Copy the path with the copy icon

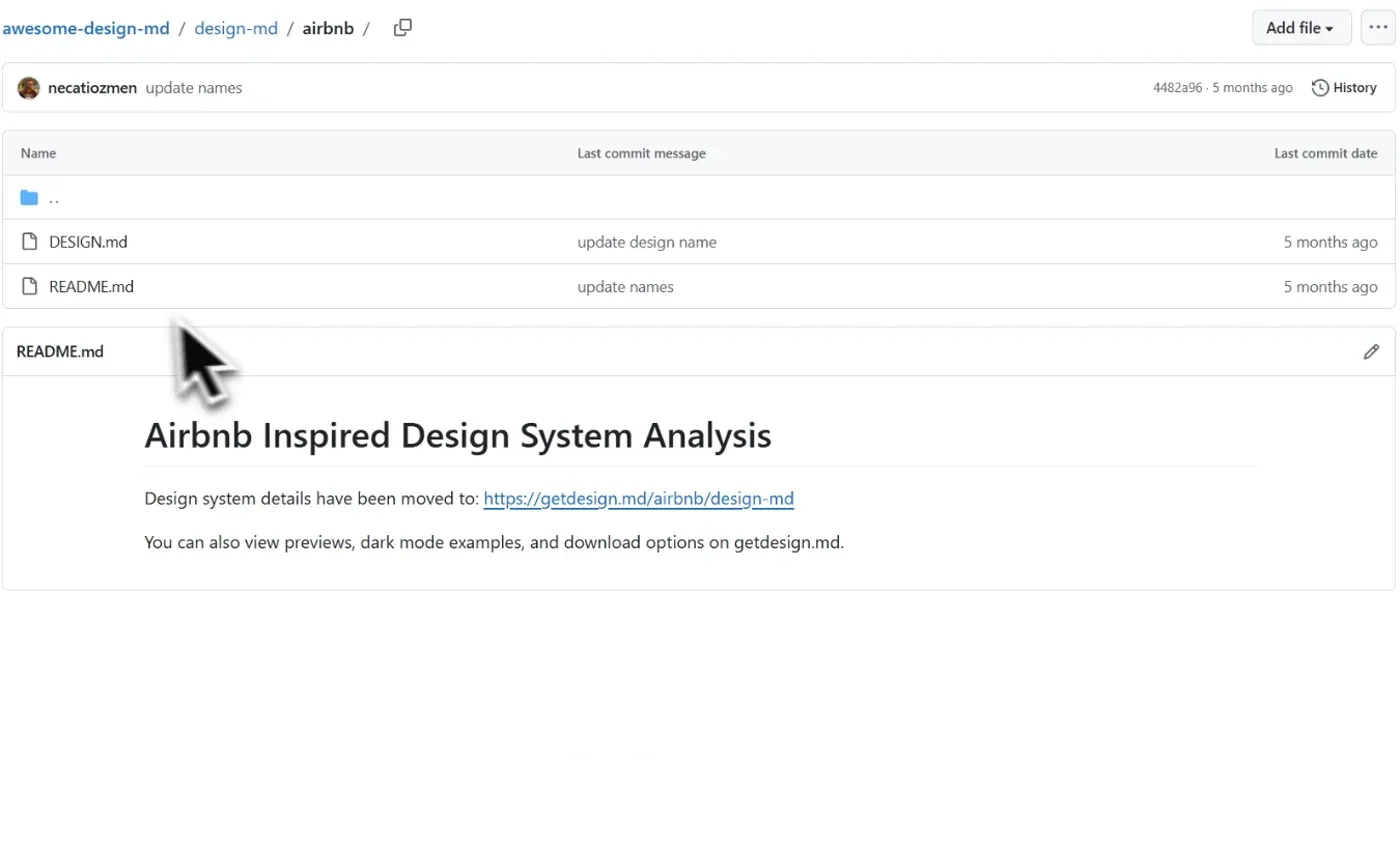click(403, 28)
